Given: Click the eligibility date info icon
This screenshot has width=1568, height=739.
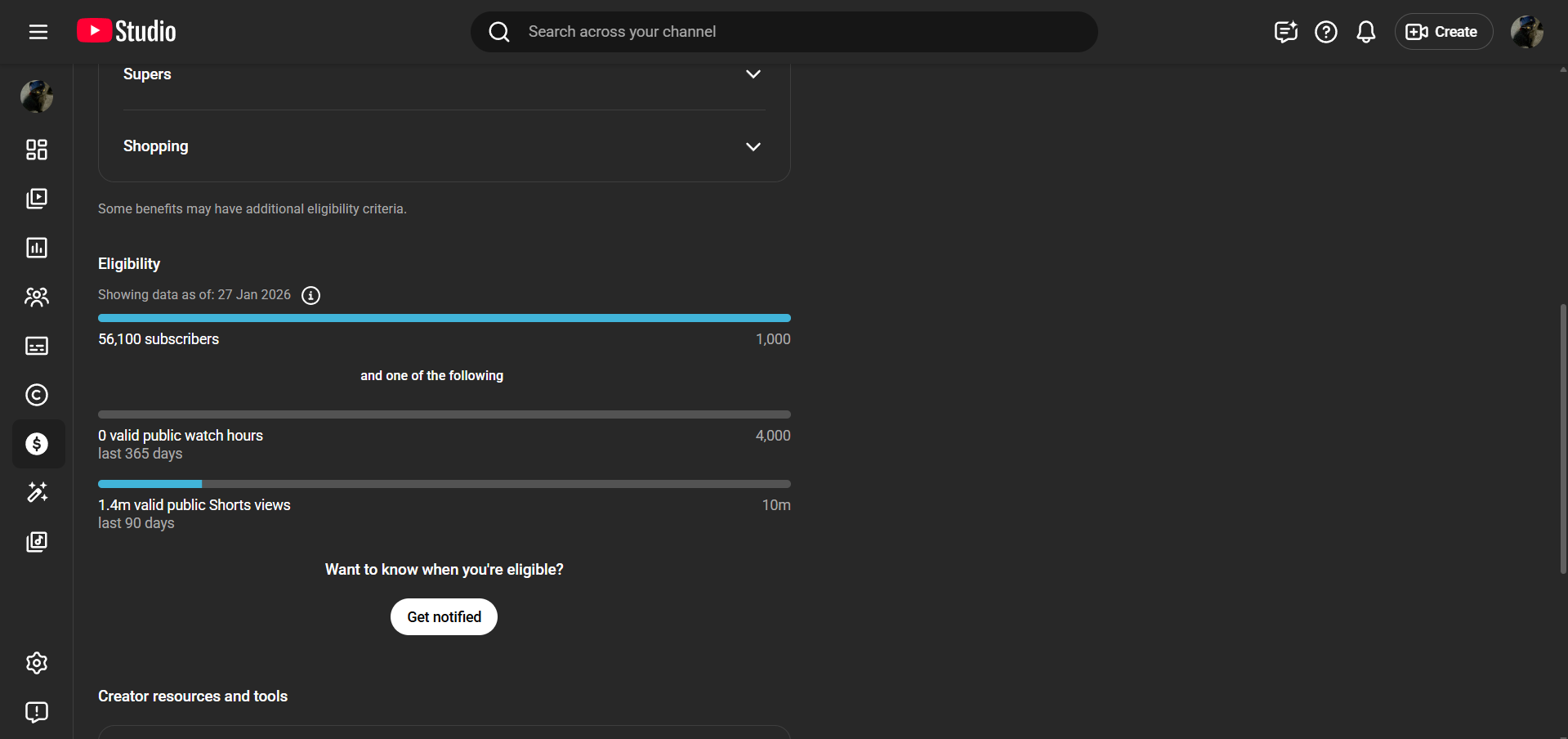Looking at the screenshot, I should pyautogui.click(x=310, y=295).
